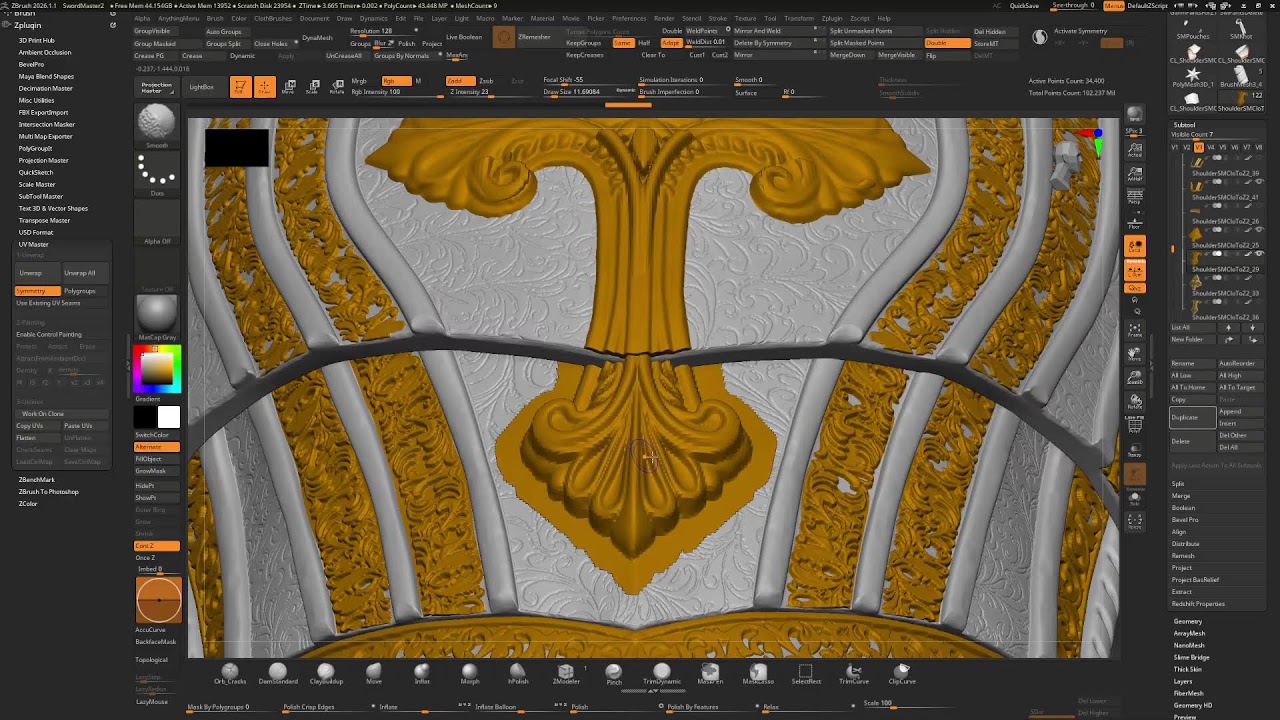
Task: Select the ZModeler brush
Action: coord(566,673)
